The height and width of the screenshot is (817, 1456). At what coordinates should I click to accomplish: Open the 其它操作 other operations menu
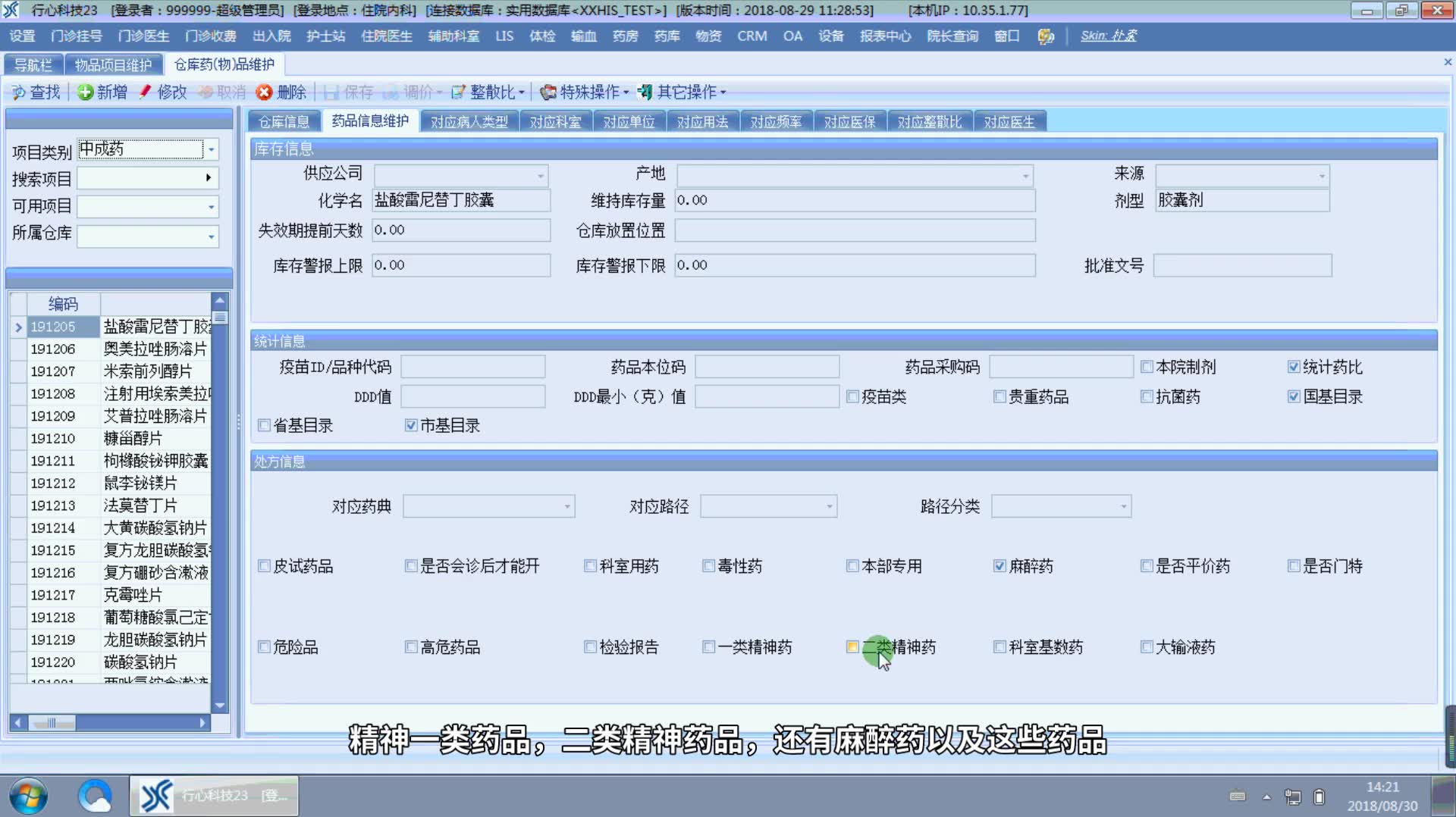point(681,92)
